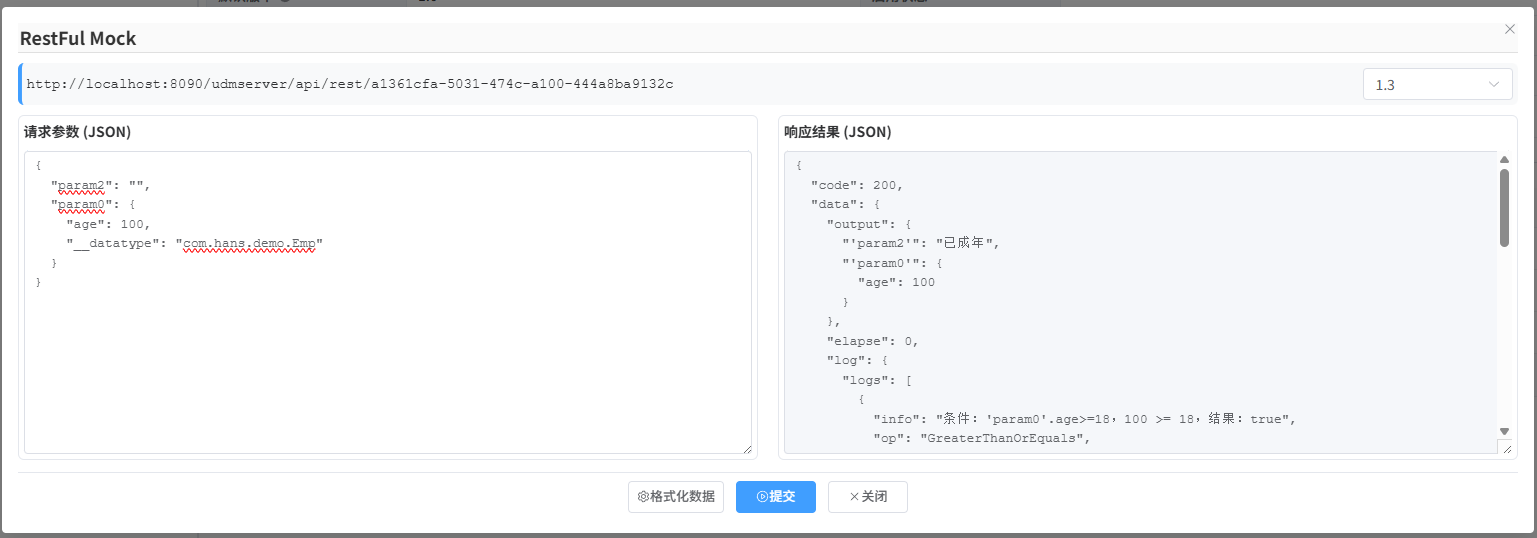1537x538 pixels.
Task: Click the "param2" key in request JSON
Action: (82, 185)
